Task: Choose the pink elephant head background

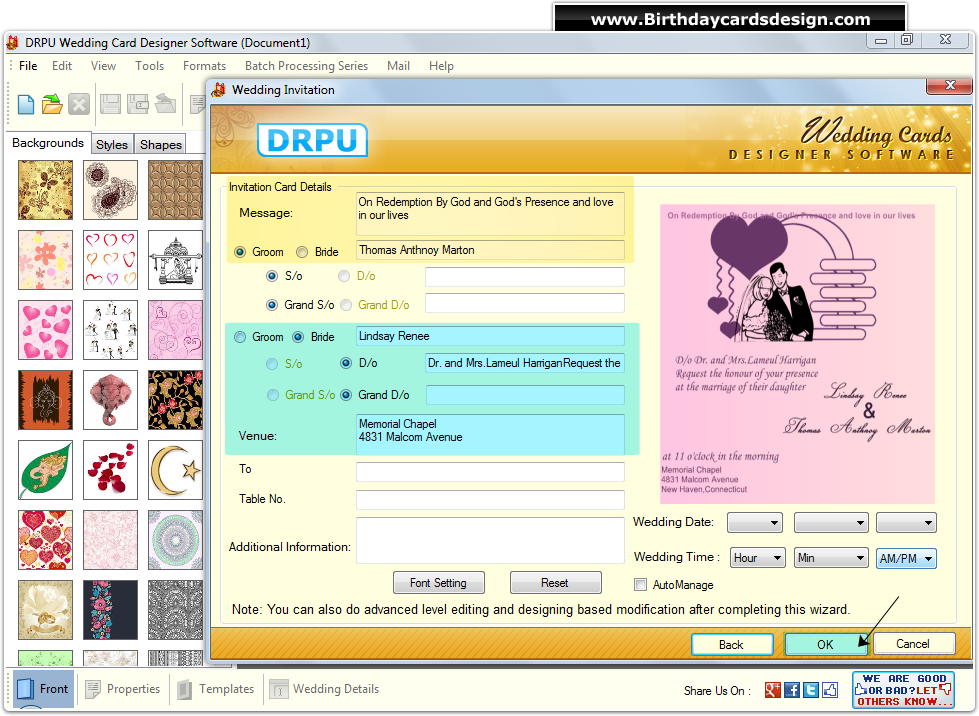Action: point(111,400)
